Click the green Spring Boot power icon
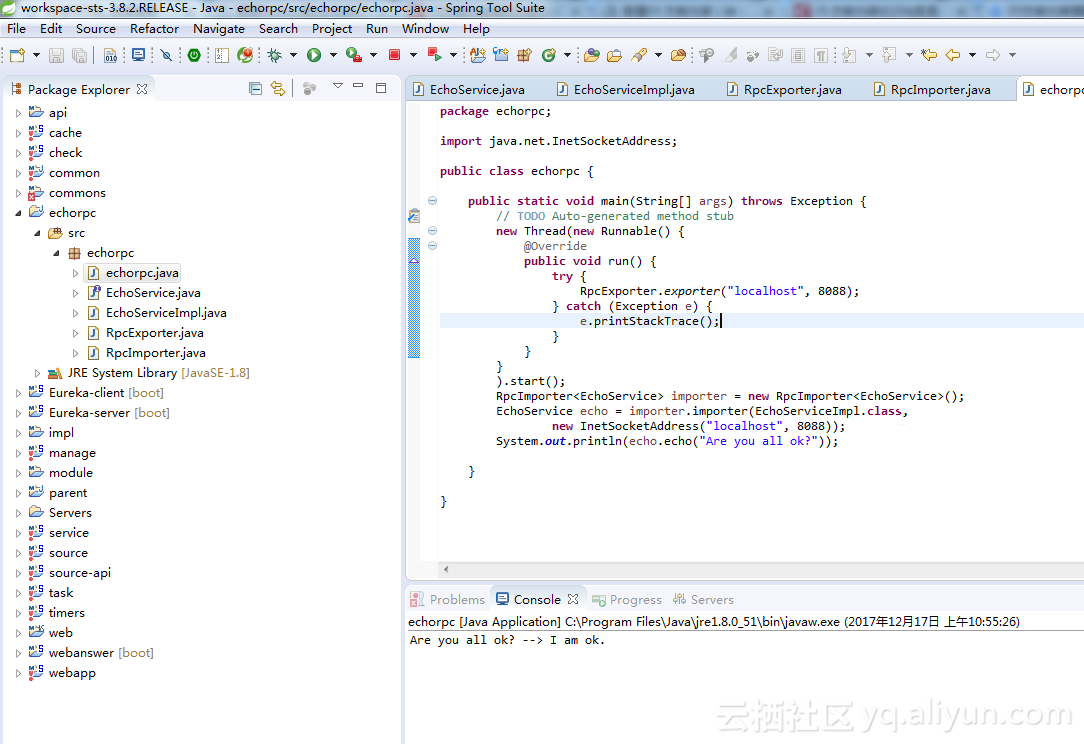 194,55
